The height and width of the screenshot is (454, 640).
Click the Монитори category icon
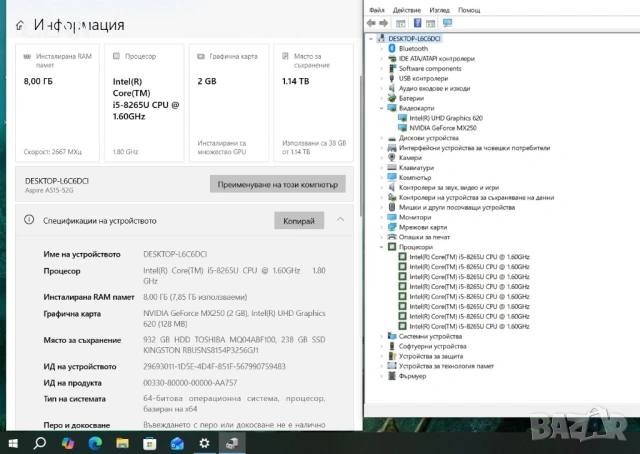pyautogui.click(x=392, y=217)
